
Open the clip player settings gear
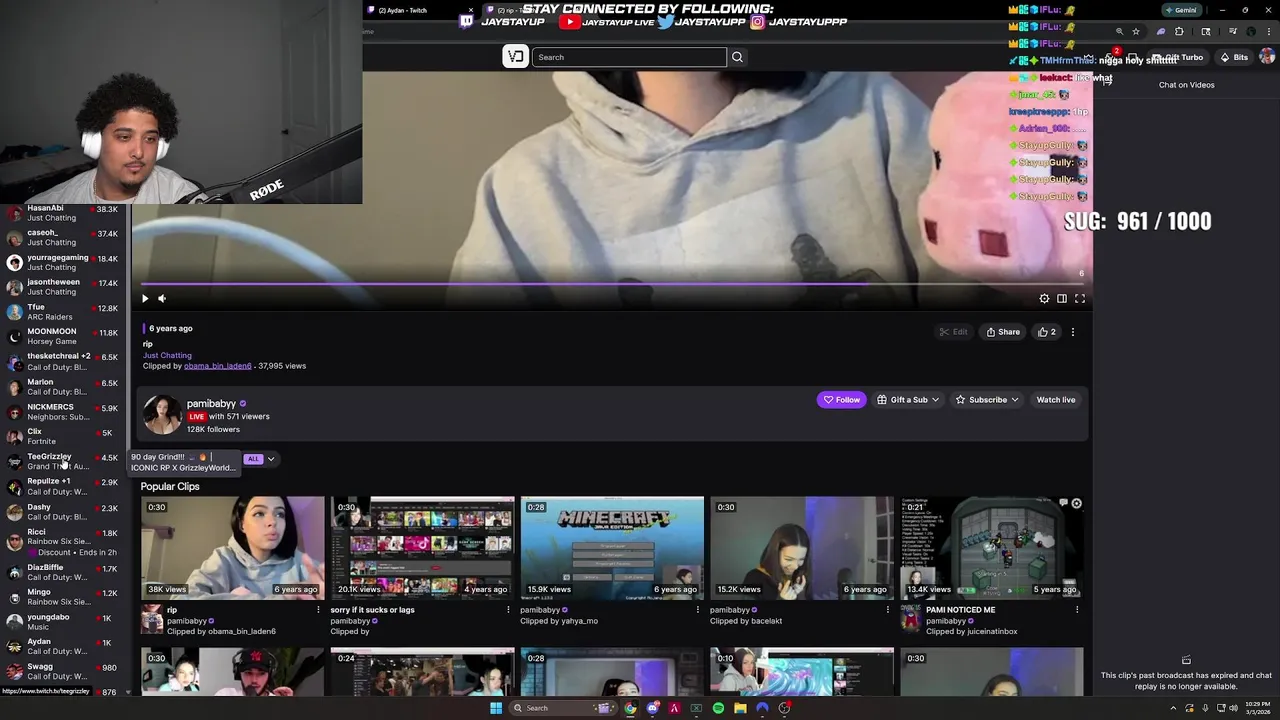[1044, 298]
